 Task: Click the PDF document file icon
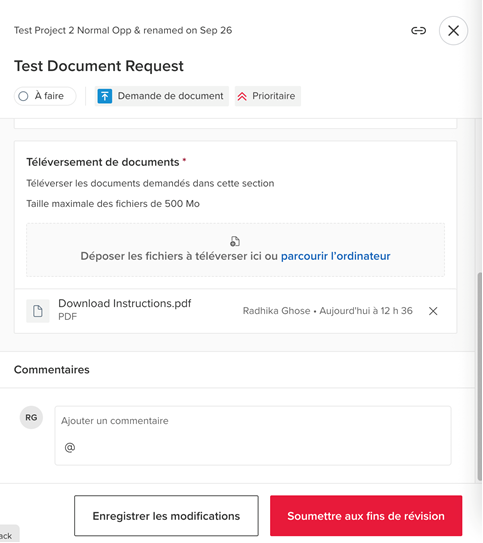pyautogui.click(x=38, y=311)
